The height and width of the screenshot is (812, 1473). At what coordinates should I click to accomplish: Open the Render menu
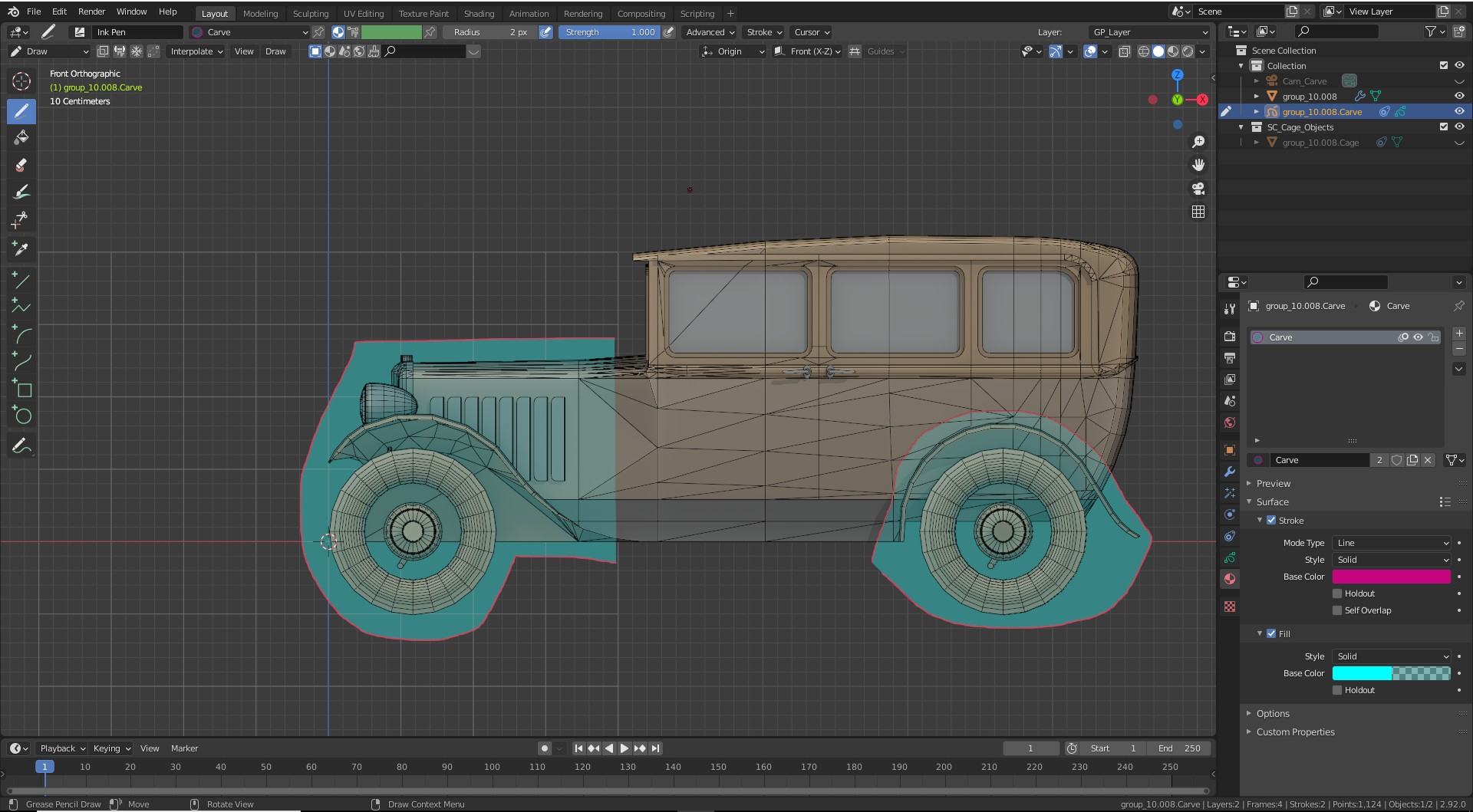pyautogui.click(x=91, y=12)
